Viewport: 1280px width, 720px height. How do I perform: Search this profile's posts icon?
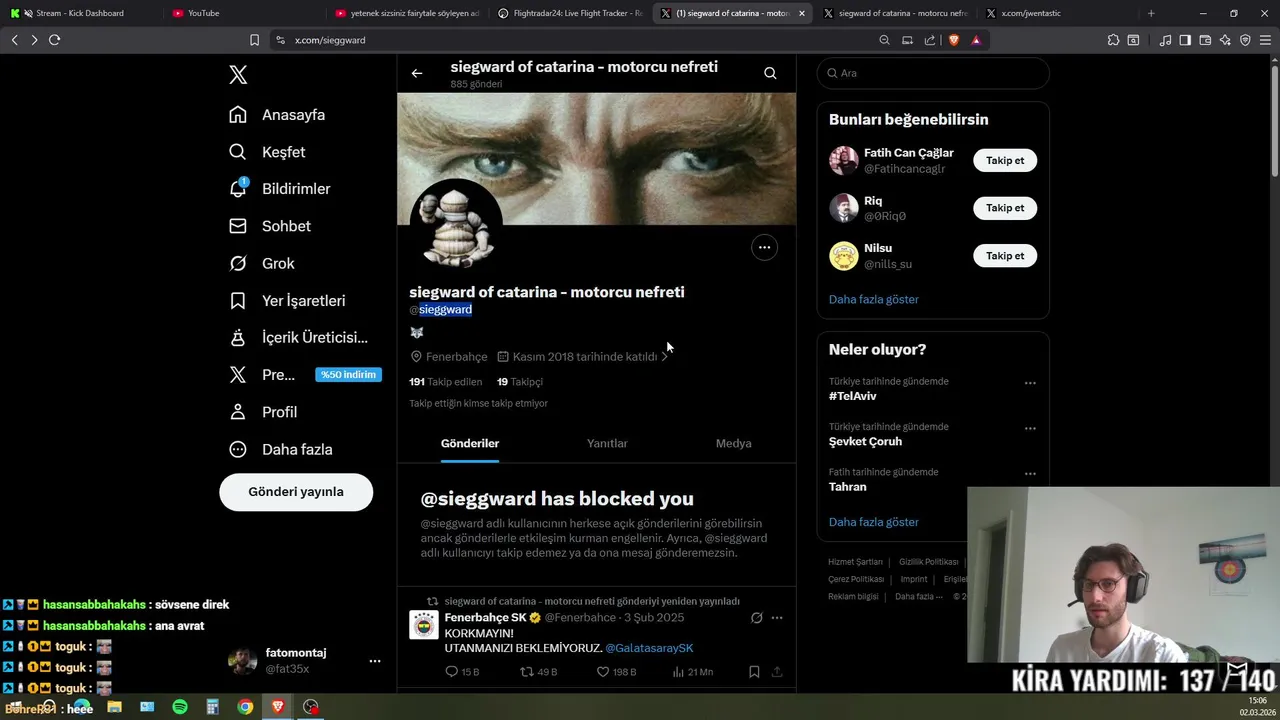770,73
